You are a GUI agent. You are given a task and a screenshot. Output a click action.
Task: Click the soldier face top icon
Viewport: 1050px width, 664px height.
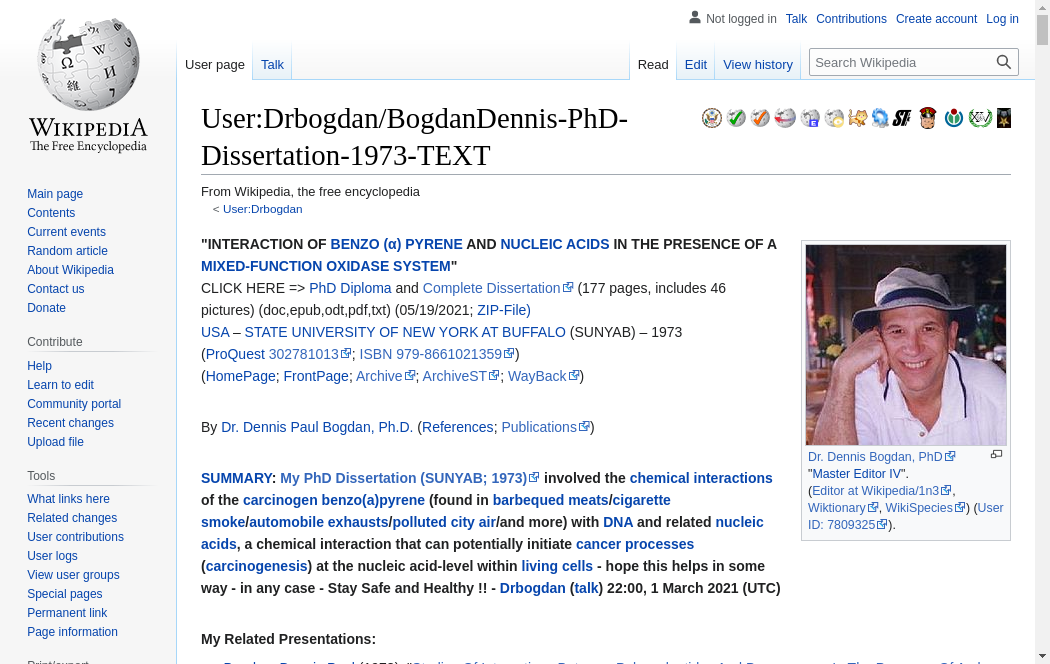point(928,118)
